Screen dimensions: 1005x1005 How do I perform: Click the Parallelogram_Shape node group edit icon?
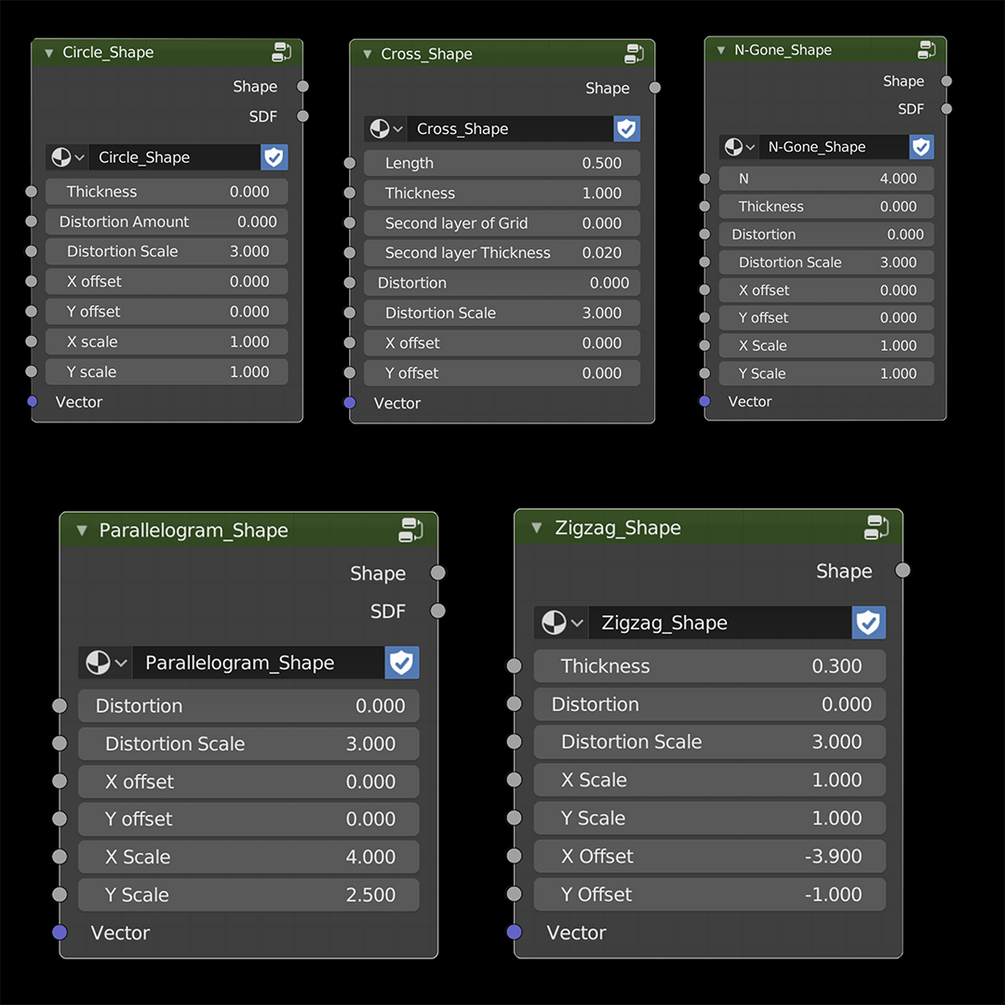tap(411, 530)
